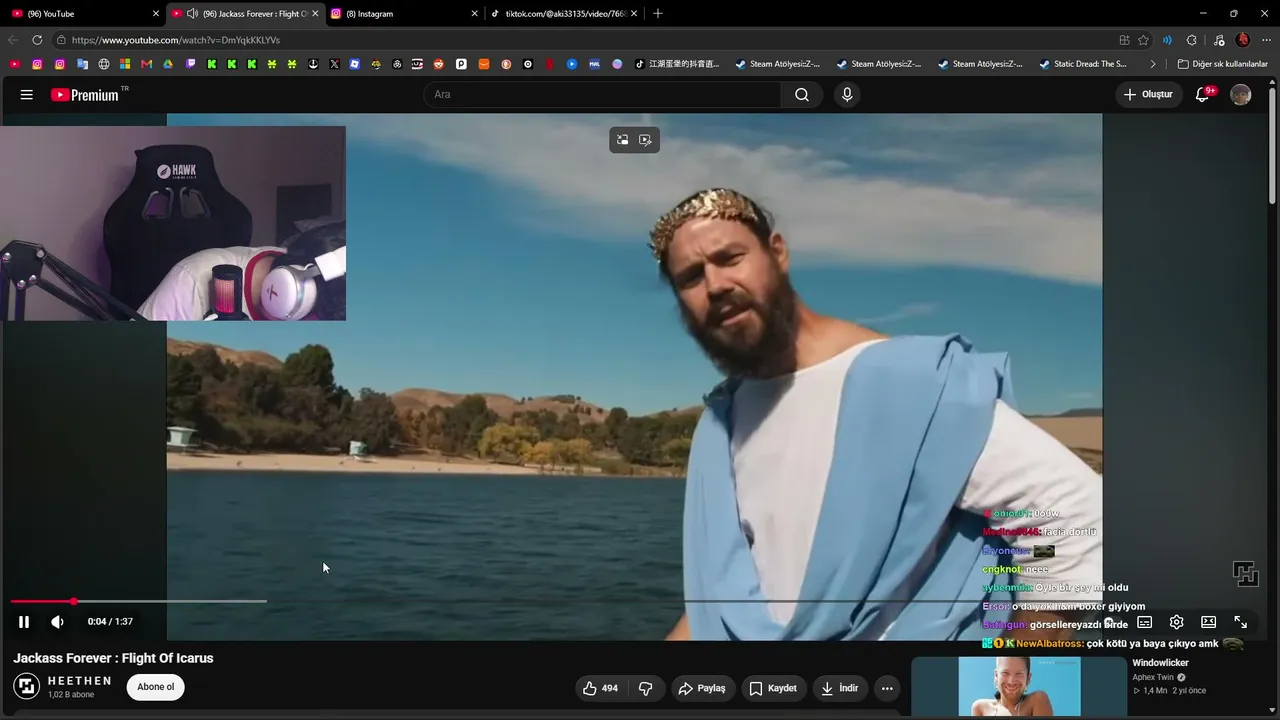The width and height of the screenshot is (1280, 720).
Task: View site info via the lock icon
Action: (x=61, y=40)
